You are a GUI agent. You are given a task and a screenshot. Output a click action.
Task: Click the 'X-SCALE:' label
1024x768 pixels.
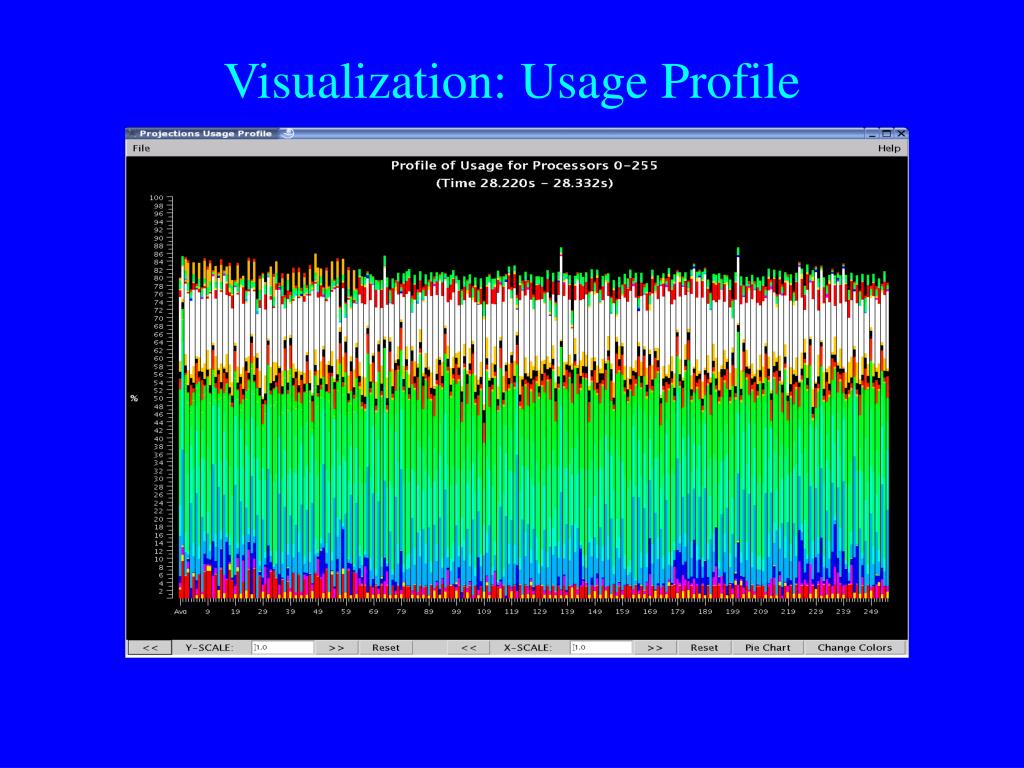click(528, 648)
